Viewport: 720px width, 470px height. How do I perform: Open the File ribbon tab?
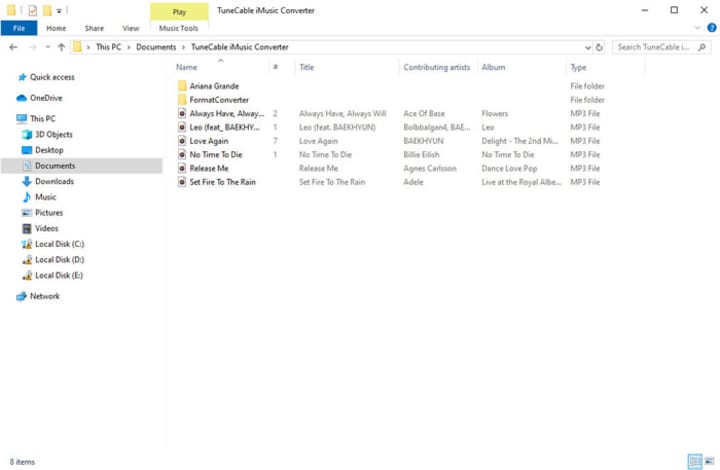pos(19,28)
